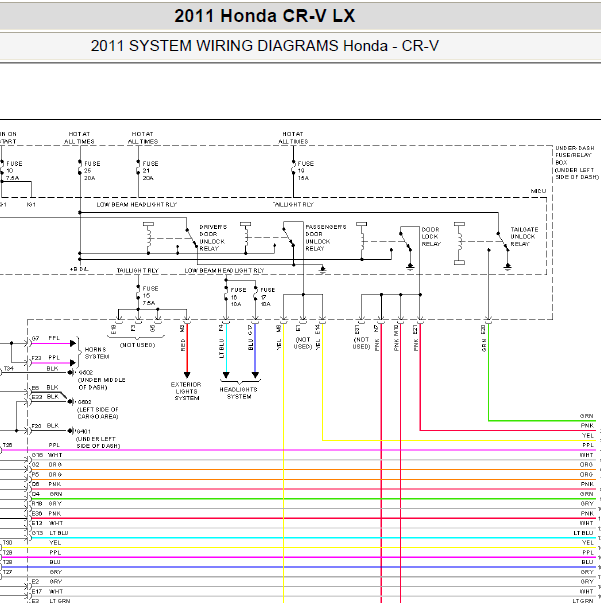Select the '2011 SYSTEM WIRING DIAGRAMS Honda - CR-V' heading
Image resolution: width=601 pixels, height=603 pixels.
265,46
